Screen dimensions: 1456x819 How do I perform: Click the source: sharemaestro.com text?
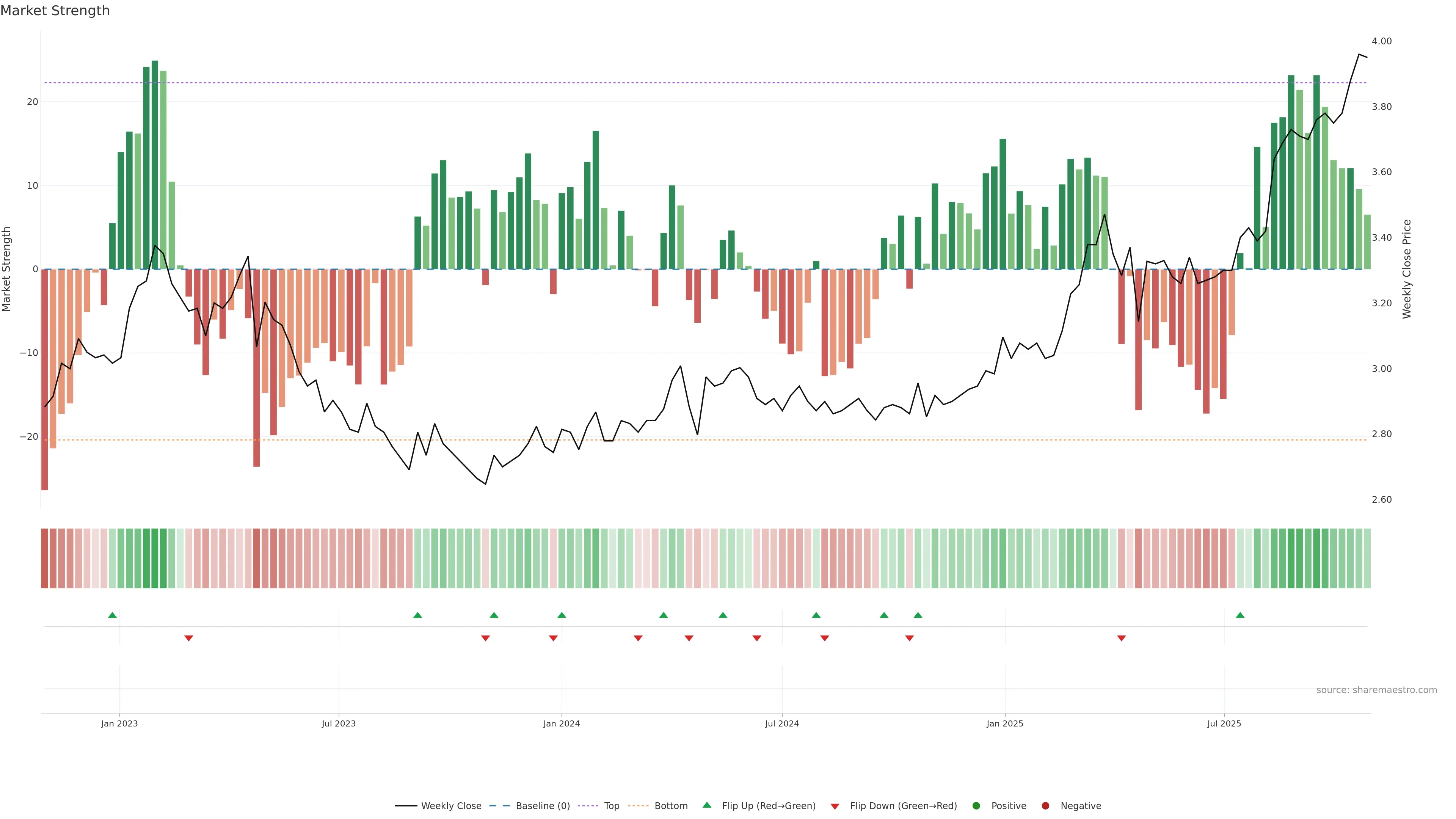[1376, 690]
